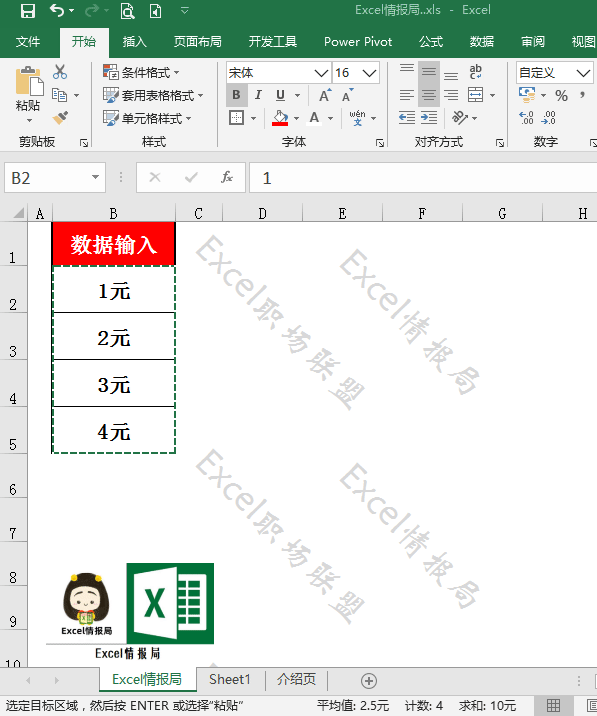Switch to the 开发工具 developer tab

(273, 42)
